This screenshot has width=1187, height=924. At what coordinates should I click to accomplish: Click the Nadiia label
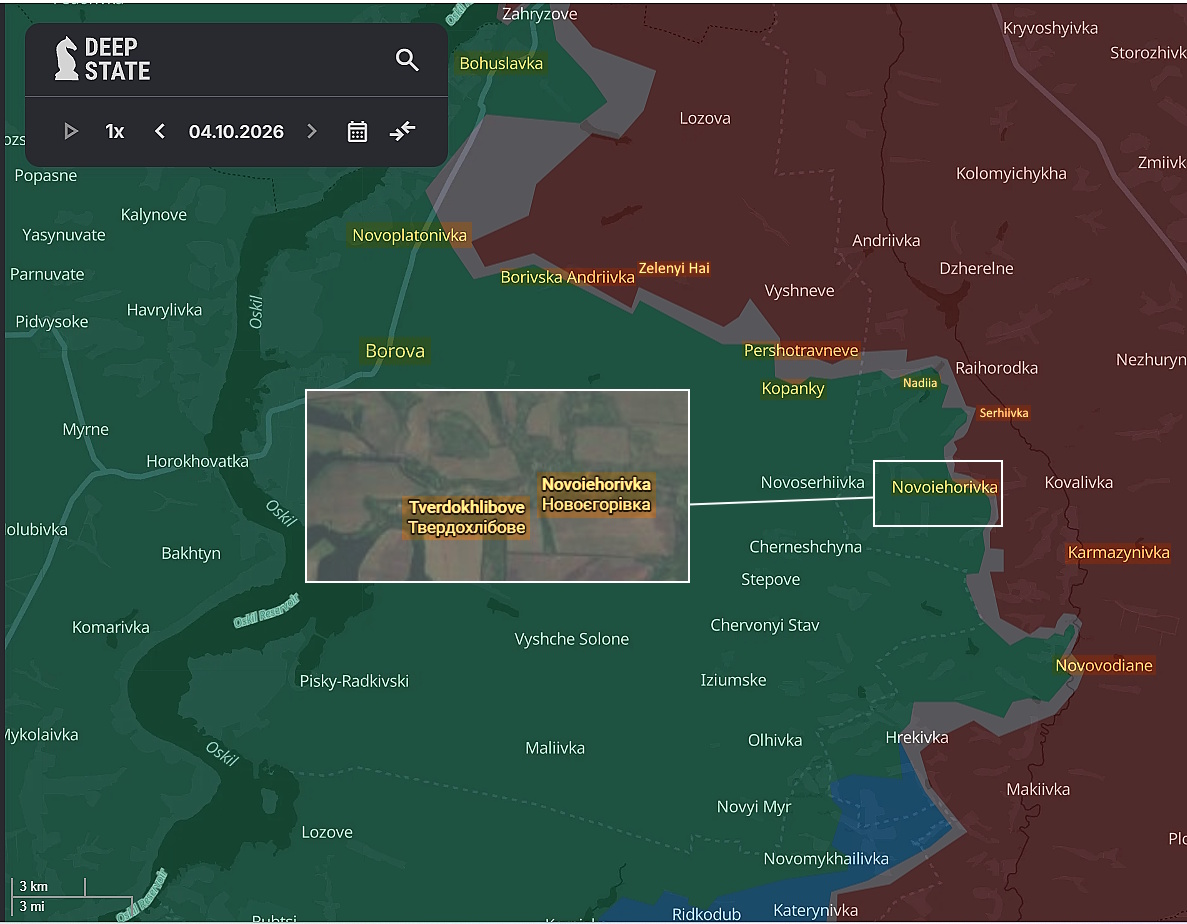coord(920,383)
